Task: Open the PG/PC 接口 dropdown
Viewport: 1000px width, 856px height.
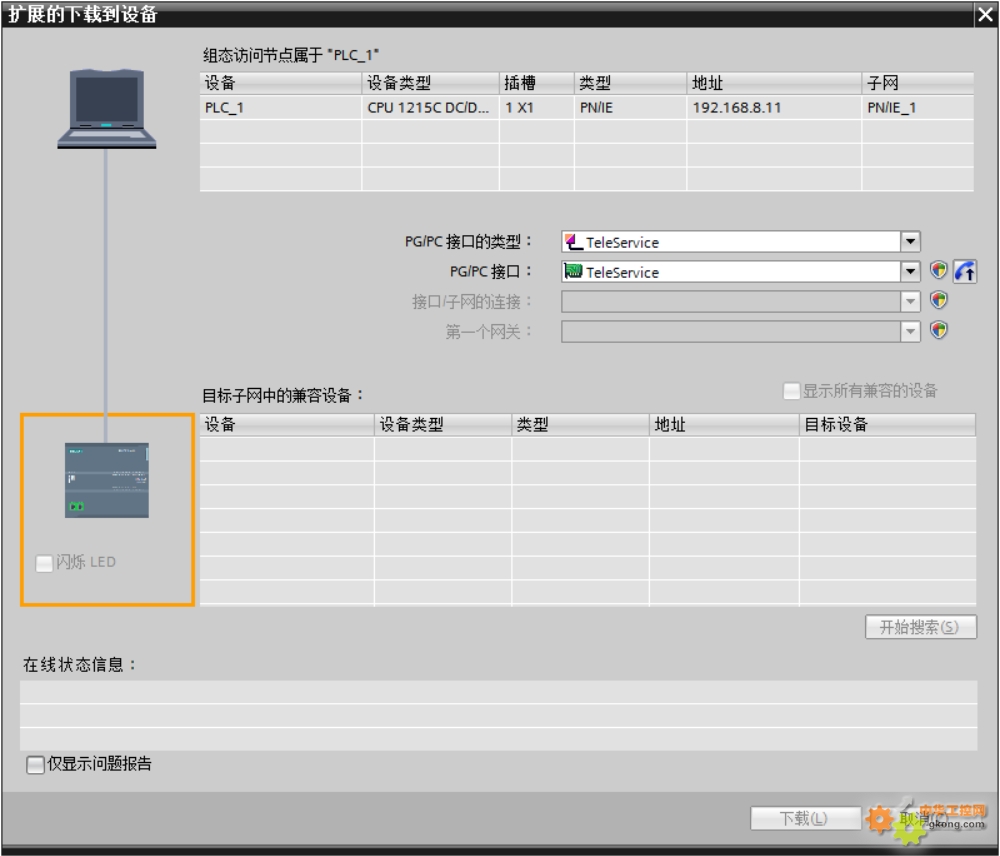Action: [x=910, y=272]
